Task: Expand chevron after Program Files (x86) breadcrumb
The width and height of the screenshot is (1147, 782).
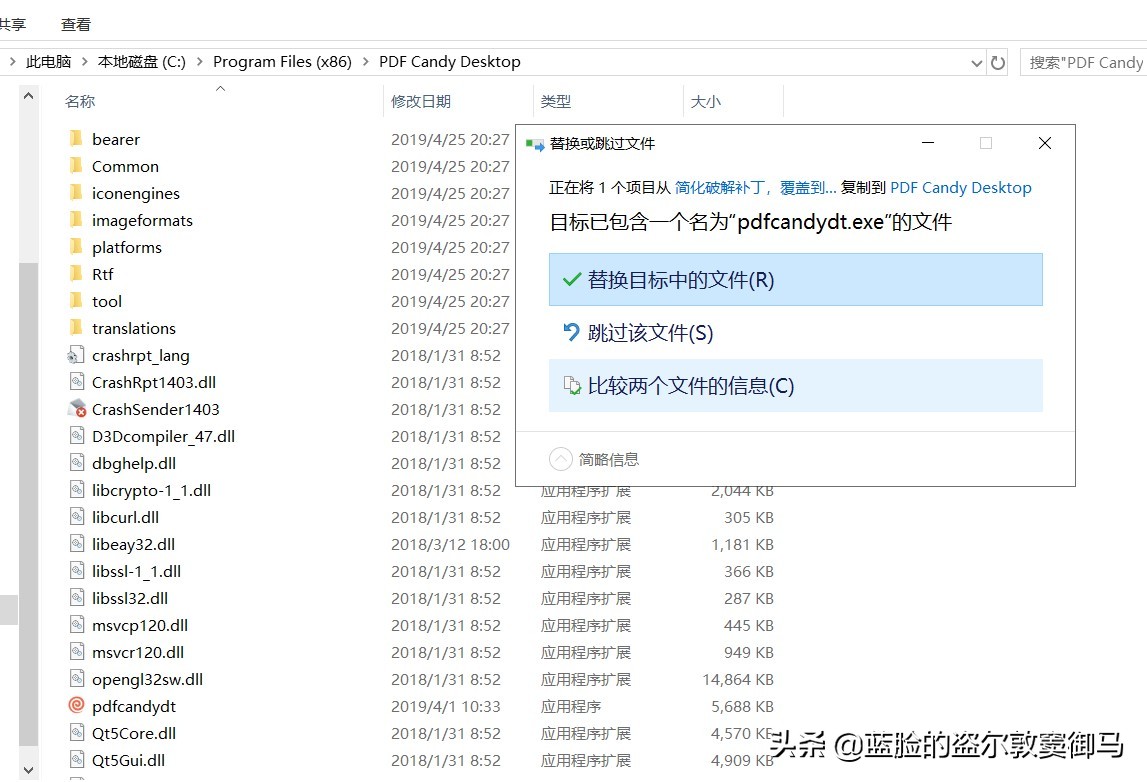Action: coord(366,61)
